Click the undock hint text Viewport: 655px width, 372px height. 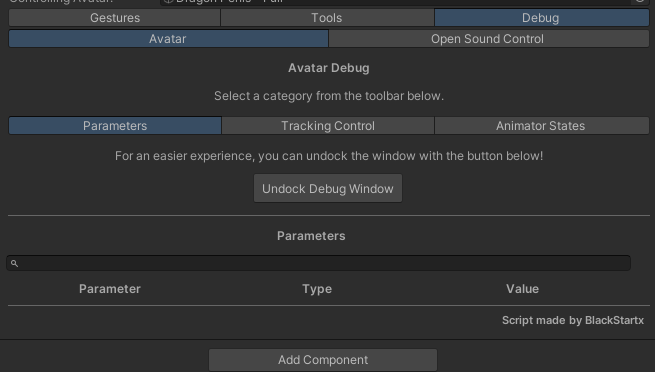pos(329,156)
